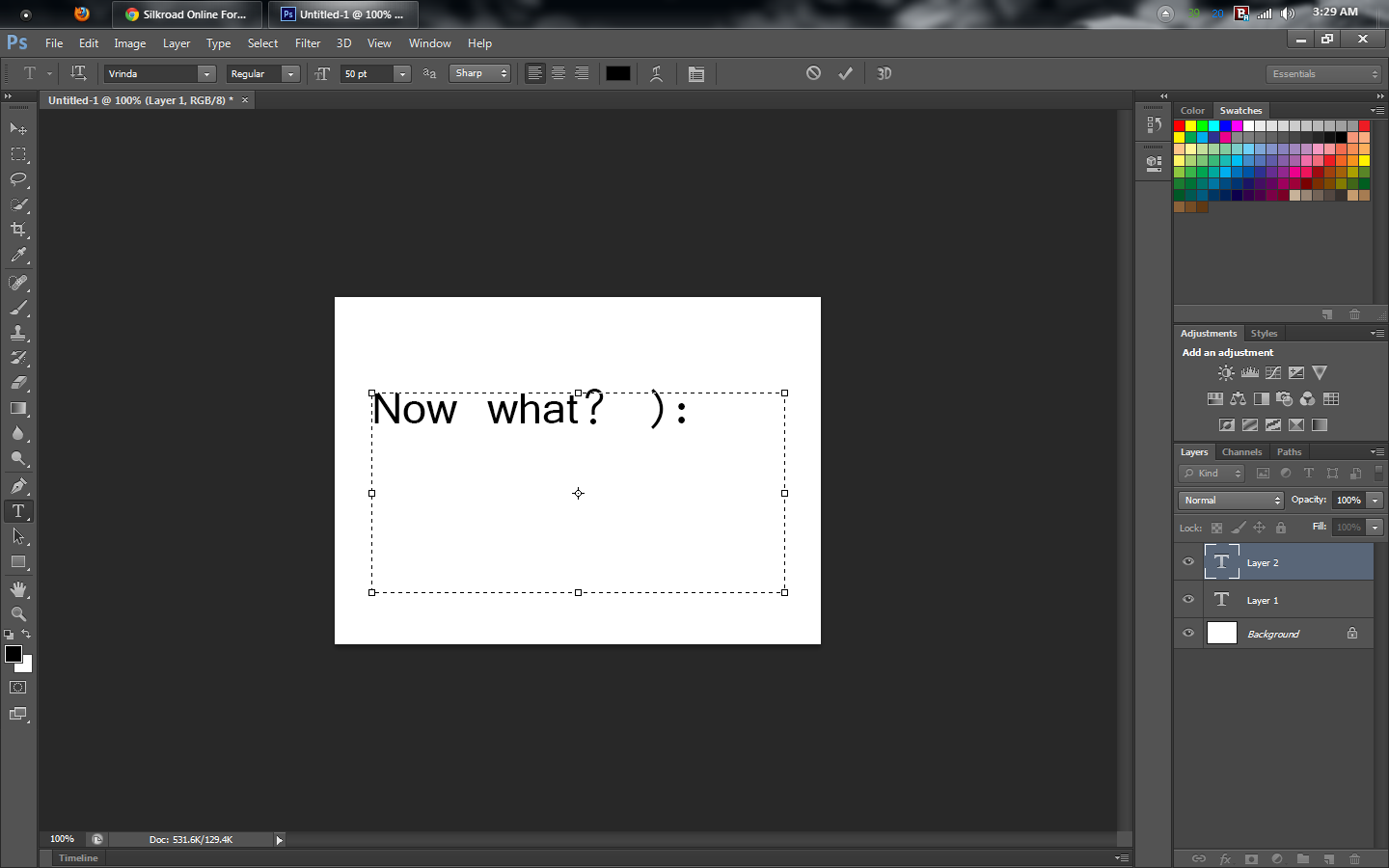This screenshot has height=868, width=1389.
Task: Select the Horizontal Type tool
Action: tap(17, 511)
